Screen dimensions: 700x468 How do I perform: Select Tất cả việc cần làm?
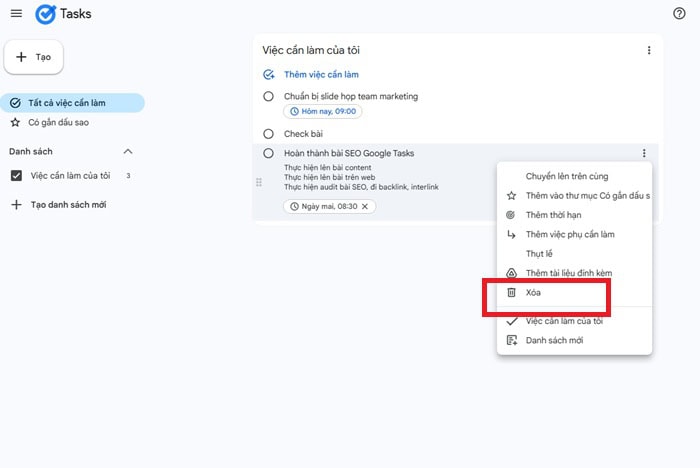point(72,103)
